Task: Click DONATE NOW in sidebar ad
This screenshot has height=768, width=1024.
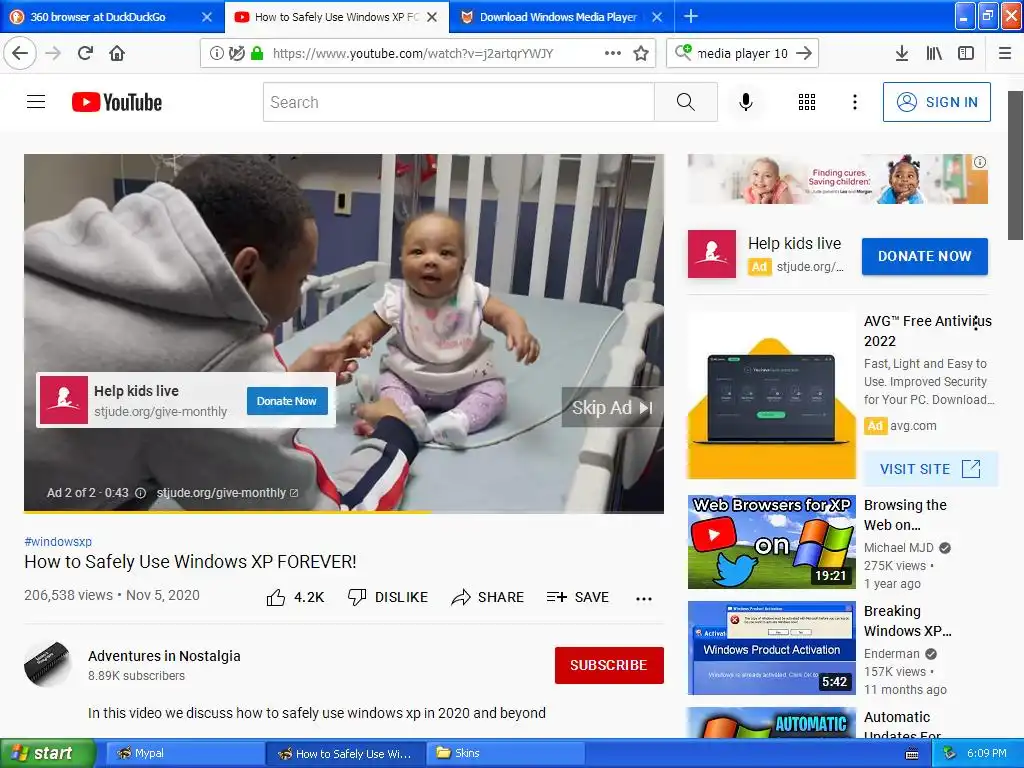Action: coord(924,256)
